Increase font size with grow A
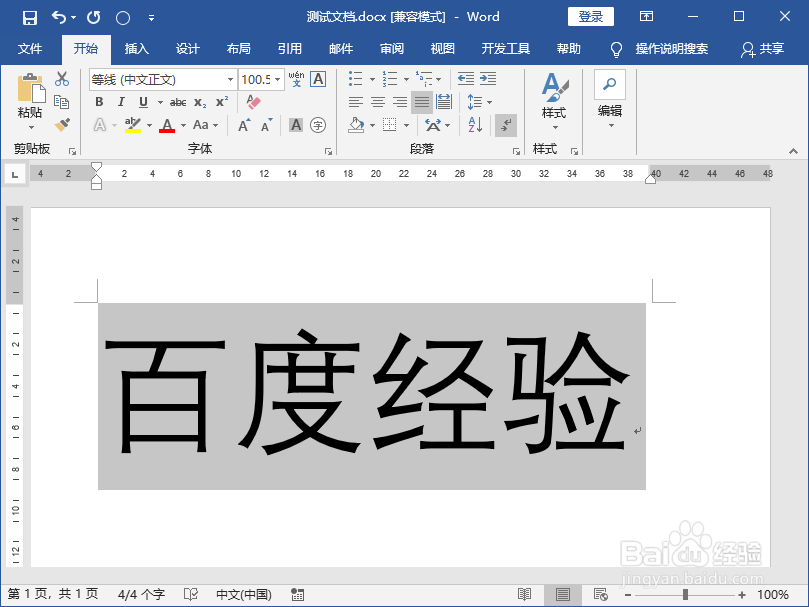 pos(244,125)
